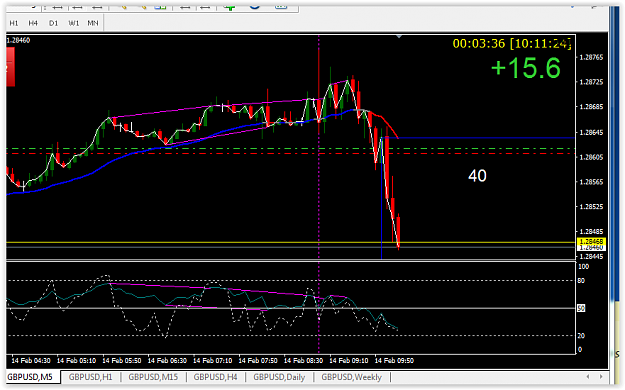The width and height of the screenshot is (625, 390).
Task: Click the 14 Feb 05:50 time label
Action: (x=122, y=360)
